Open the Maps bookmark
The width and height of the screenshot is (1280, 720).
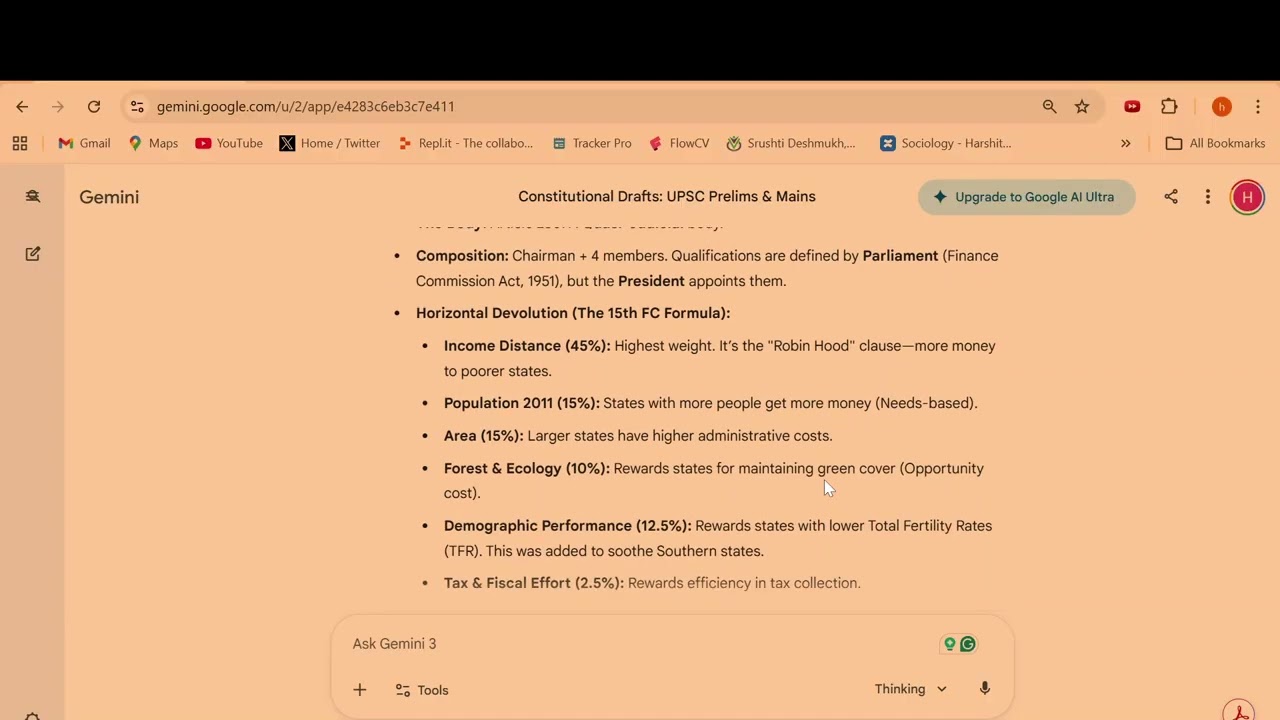[153, 143]
